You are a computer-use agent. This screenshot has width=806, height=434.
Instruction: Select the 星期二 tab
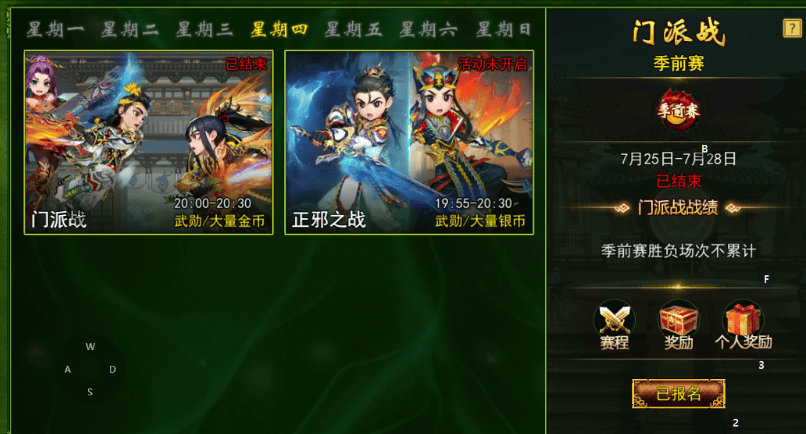click(130, 29)
